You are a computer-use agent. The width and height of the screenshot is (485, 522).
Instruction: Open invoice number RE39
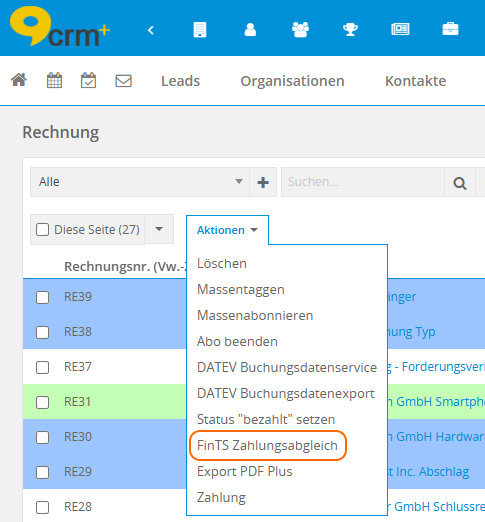[78, 297]
